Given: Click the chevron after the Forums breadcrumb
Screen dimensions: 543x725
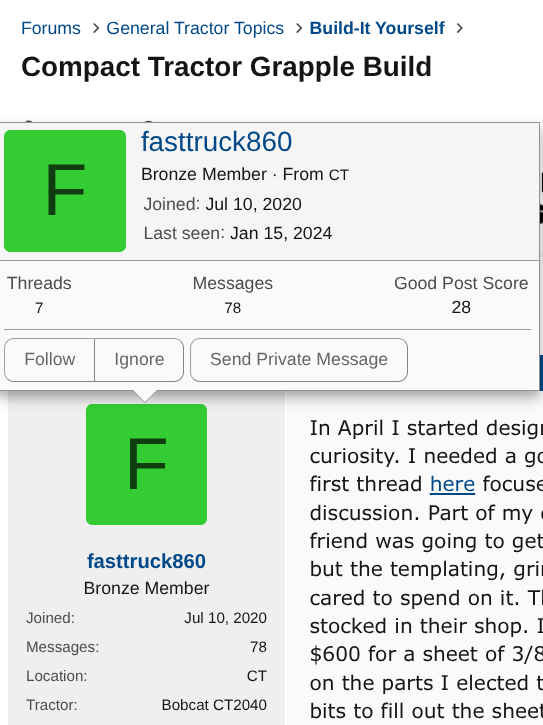Looking at the screenshot, I should tap(96, 28).
